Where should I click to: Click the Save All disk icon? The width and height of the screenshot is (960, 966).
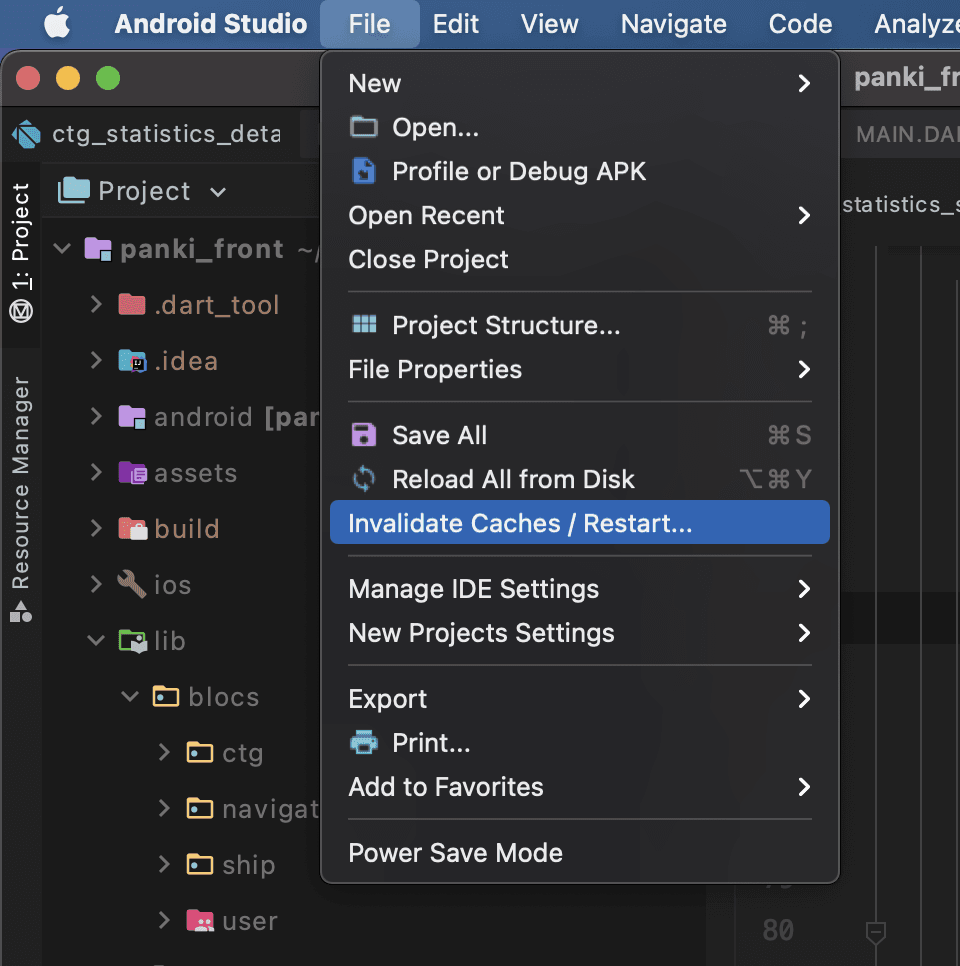[364, 435]
